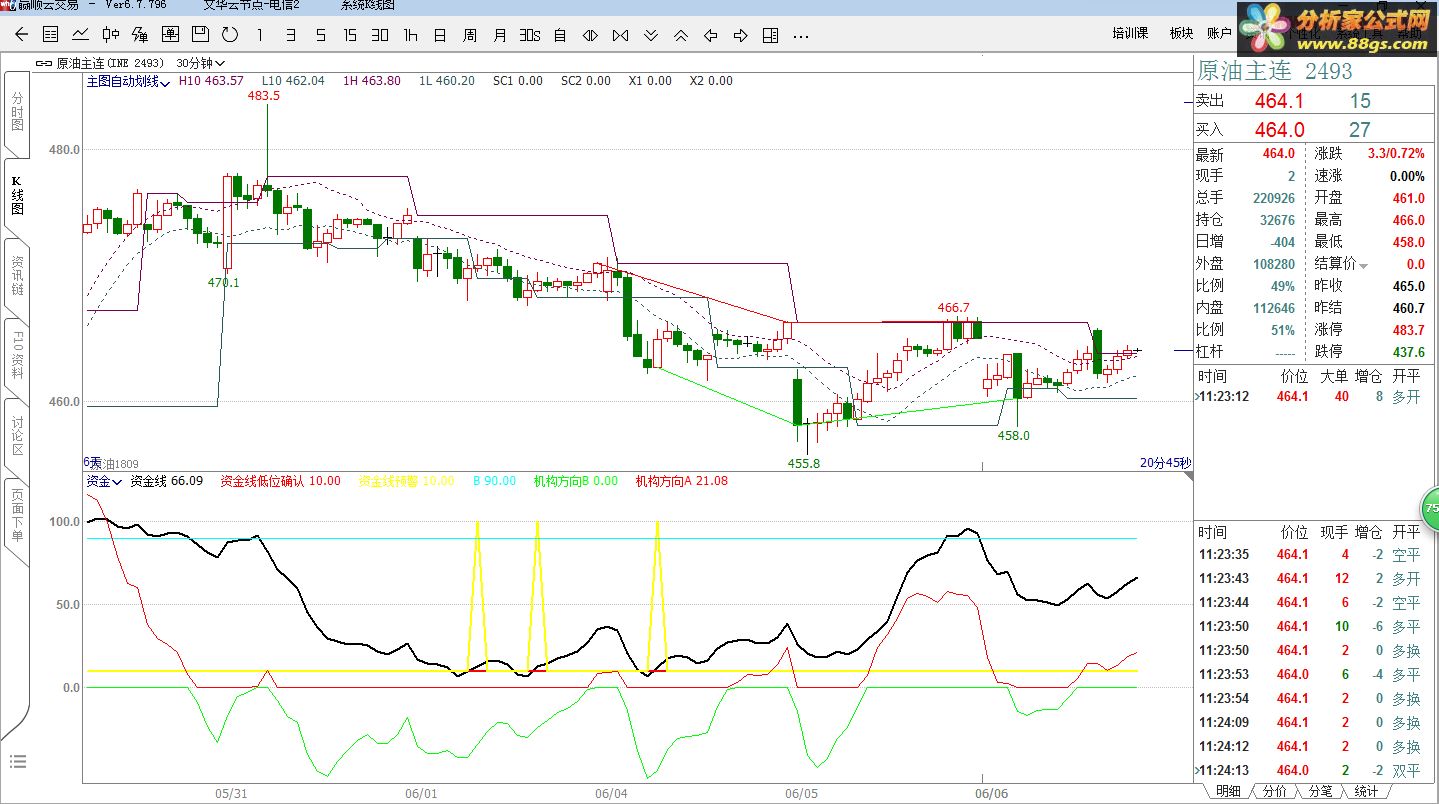Open the 讨论区 side tab
The width and height of the screenshot is (1439, 804).
point(16,436)
